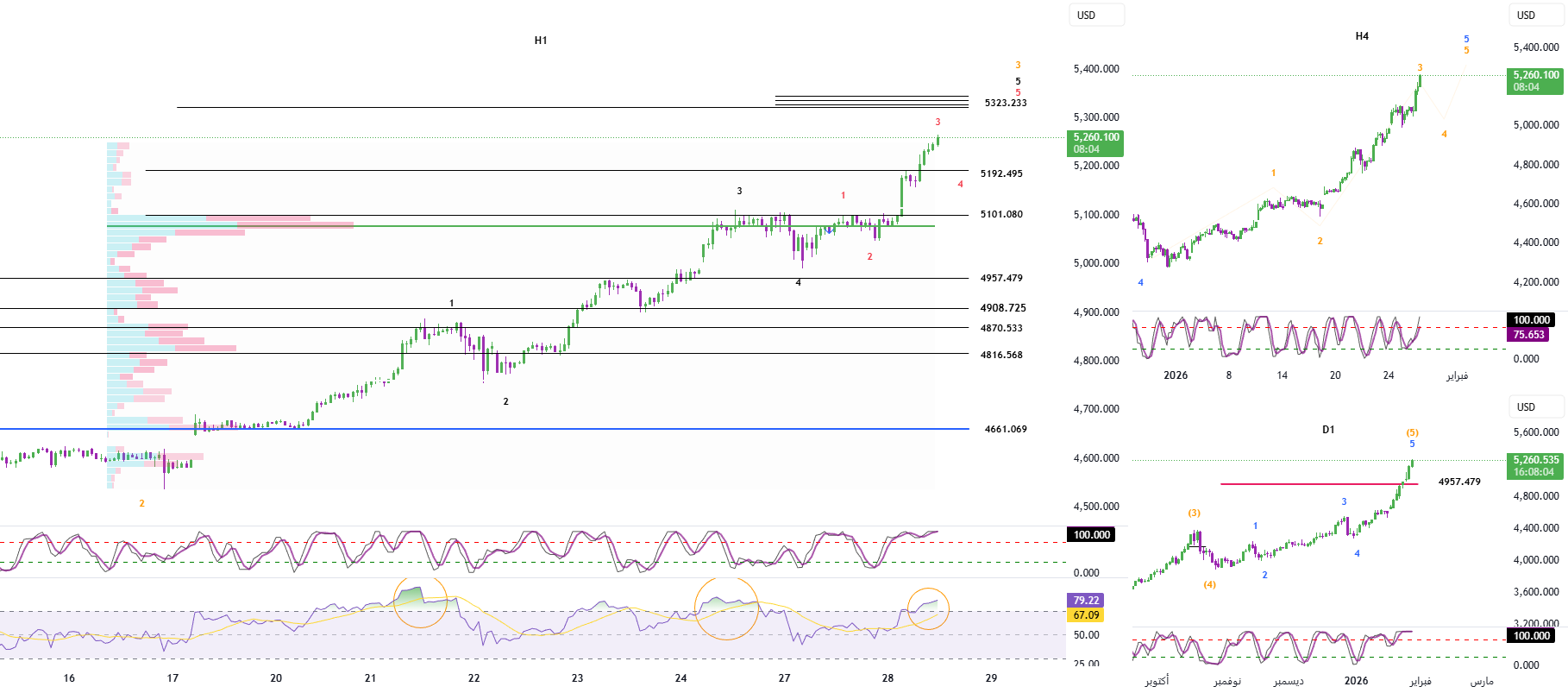The image size is (1568, 693).
Task: Click the 4816.568 level label
Action: coord(1001,355)
